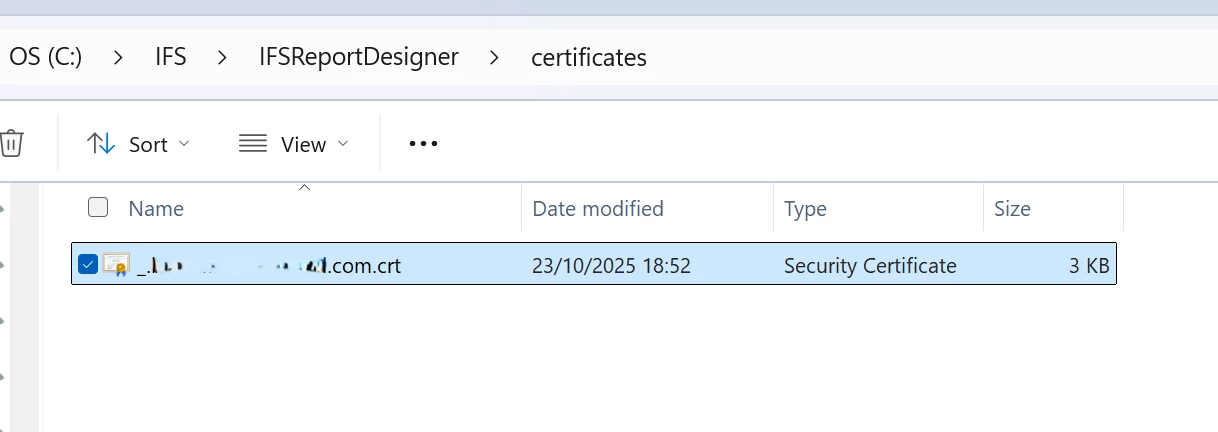Tick the select-all checkbox beside Name
The height and width of the screenshot is (432, 1218).
click(98, 208)
